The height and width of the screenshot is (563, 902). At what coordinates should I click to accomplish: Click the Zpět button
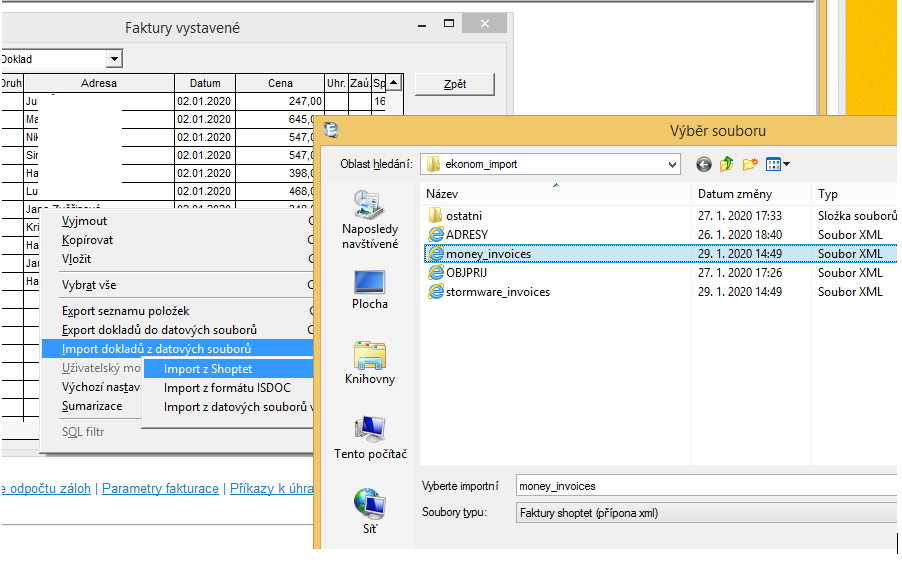click(x=454, y=84)
